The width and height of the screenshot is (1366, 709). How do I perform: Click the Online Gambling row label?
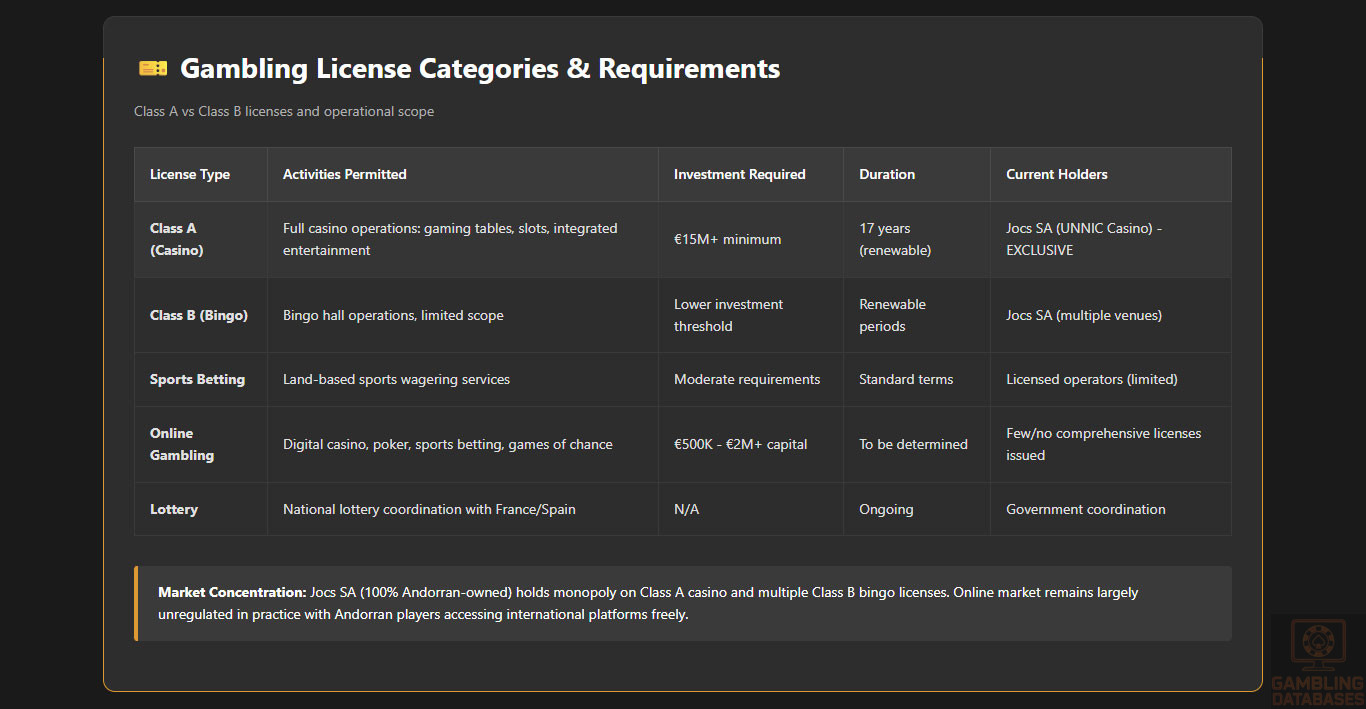182,444
